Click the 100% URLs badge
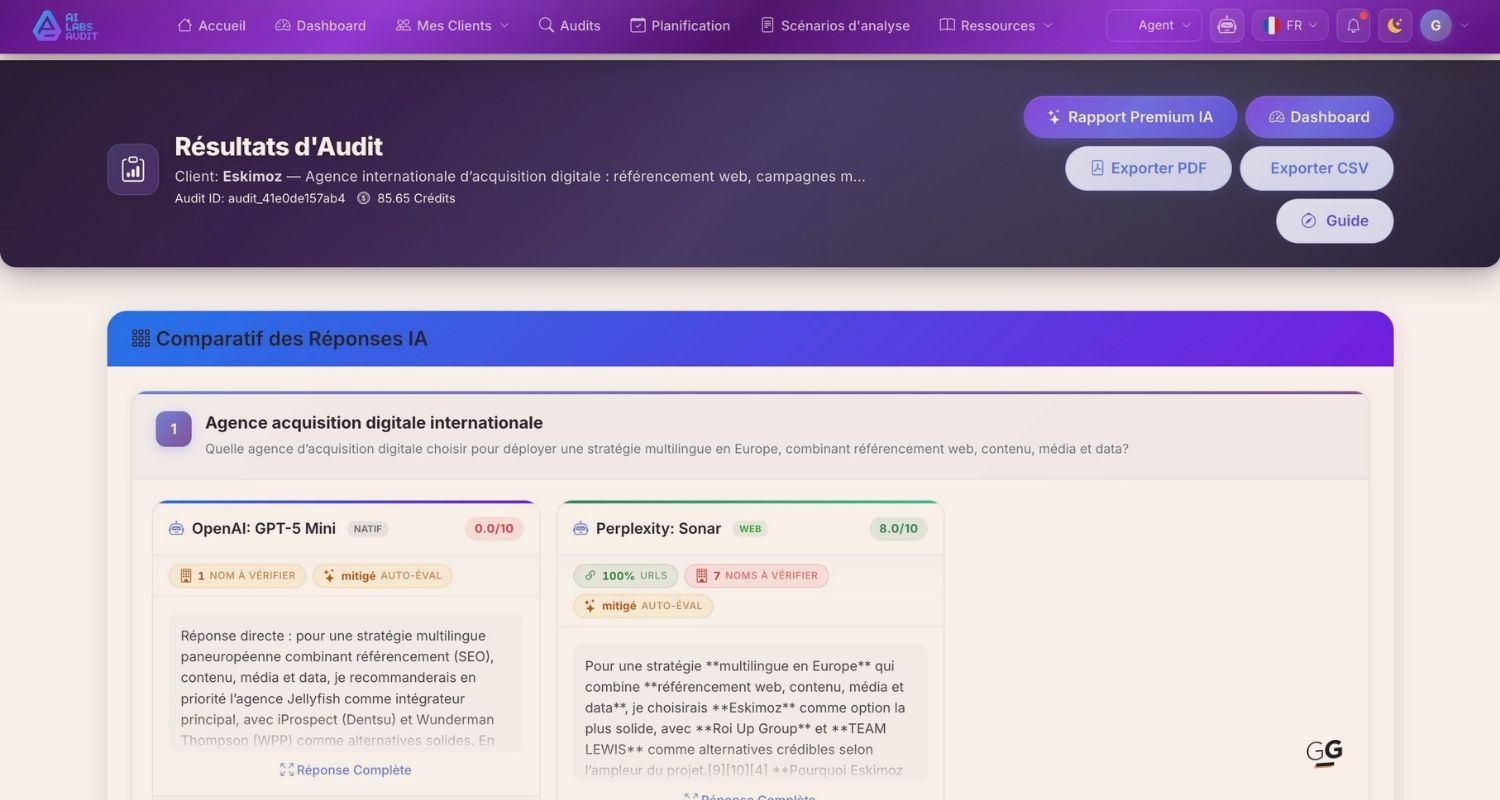 tap(625, 576)
